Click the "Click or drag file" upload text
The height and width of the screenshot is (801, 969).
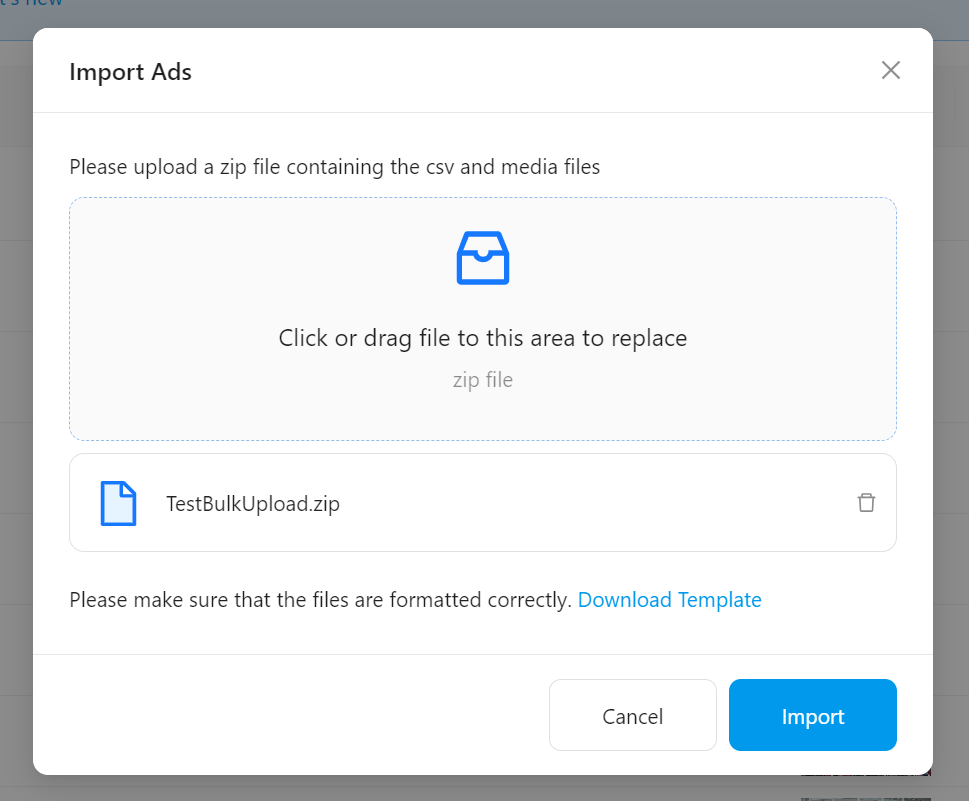click(x=483, y=338)
